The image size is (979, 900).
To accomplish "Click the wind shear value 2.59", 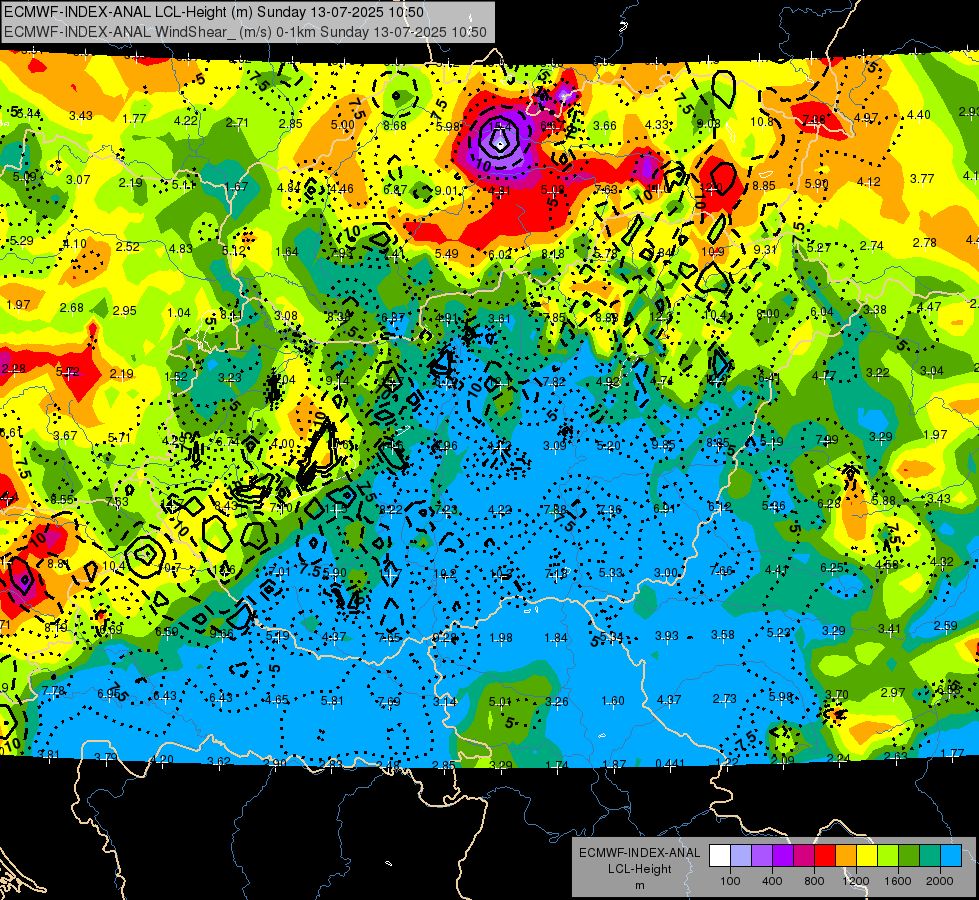I will pos(946,625).
